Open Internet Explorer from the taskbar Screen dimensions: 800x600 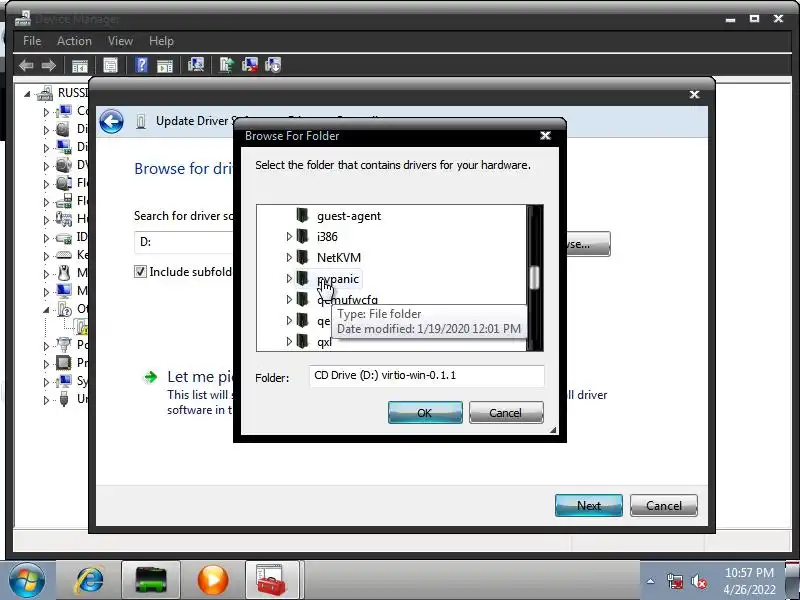pyautogui.click(x=89, y=580)
